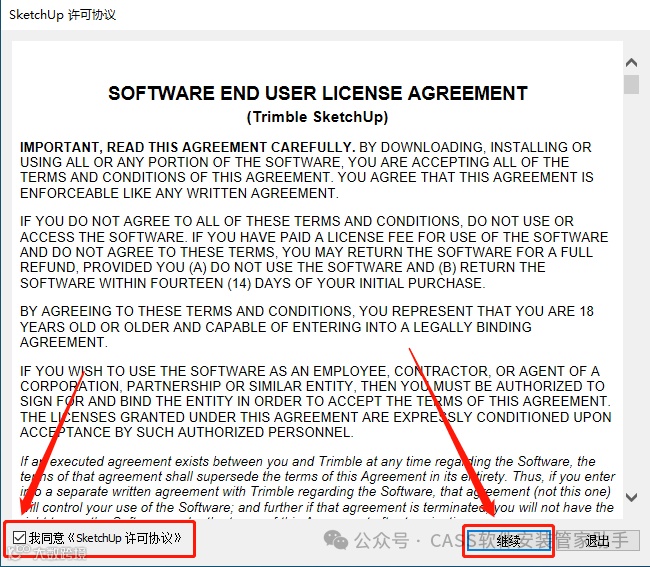Click the paragraph starting BY AGREEING TO THESE TERMS

pyautogui.click(x=307, y=327)
